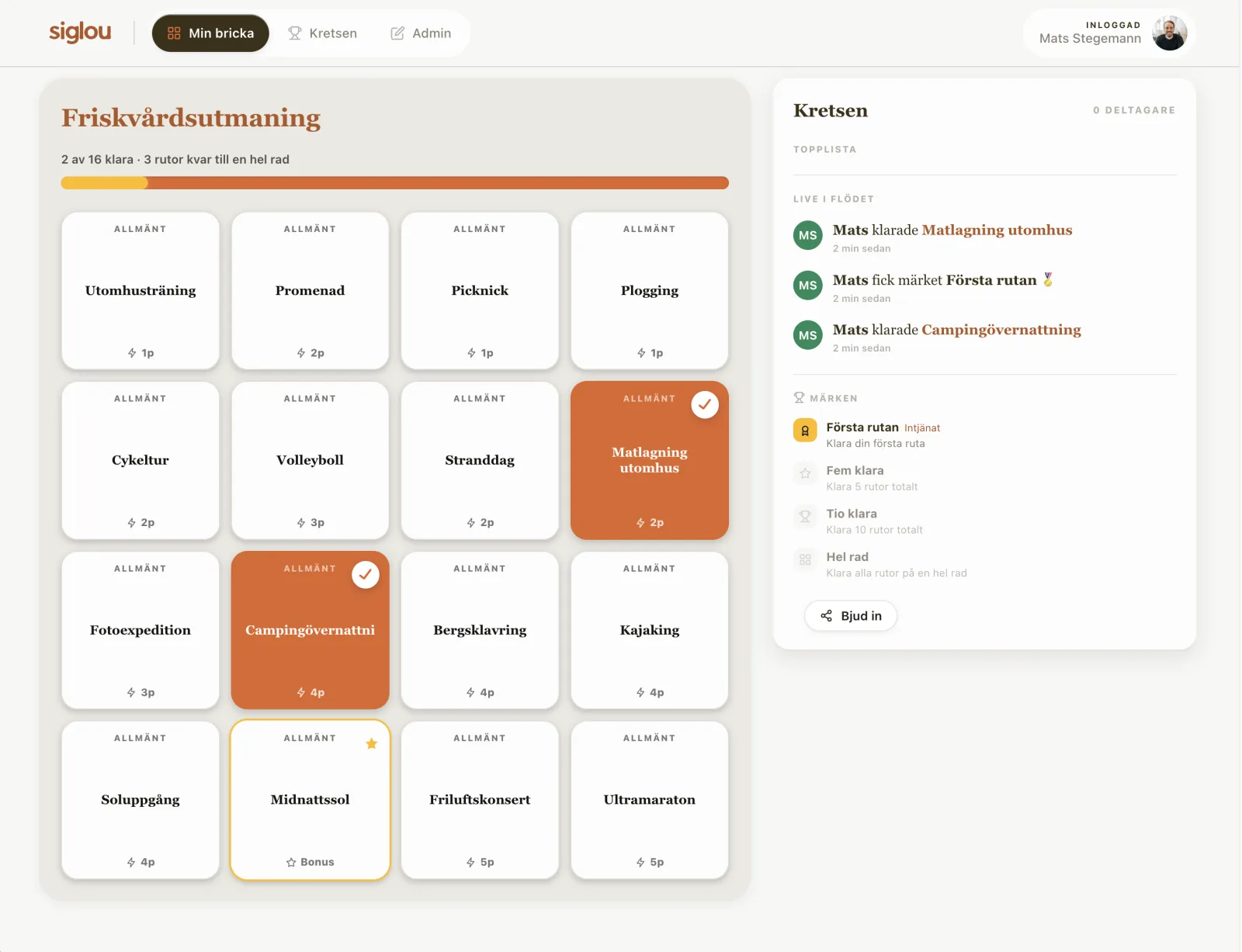Image resolution: width=1242 pixels, height=952 pixels.
Task: Open the Kretsen tab
Action: pyautogui.click(x=322, y=33)
